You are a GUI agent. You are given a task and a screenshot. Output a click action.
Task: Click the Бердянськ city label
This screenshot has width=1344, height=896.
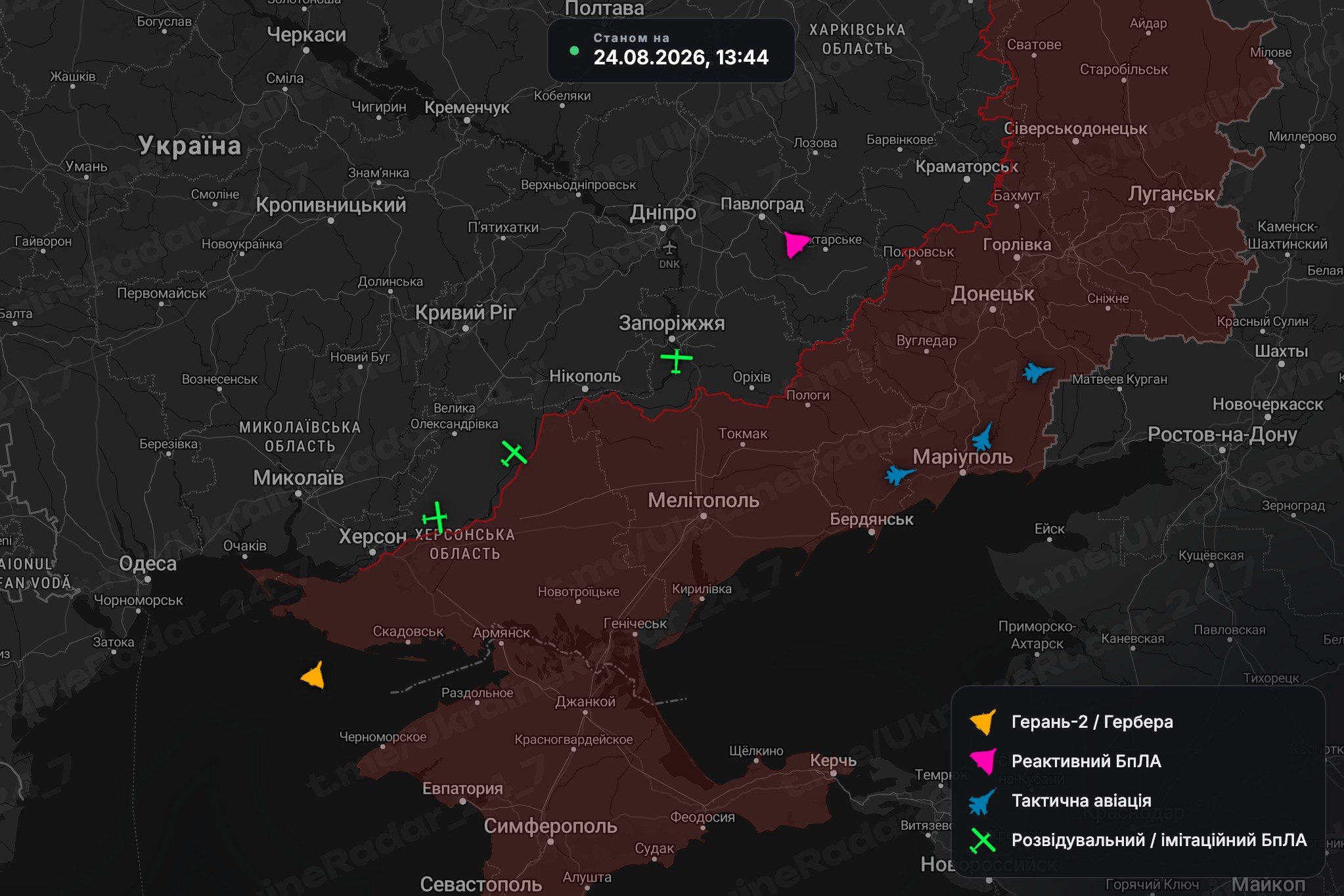pos(872,520)
